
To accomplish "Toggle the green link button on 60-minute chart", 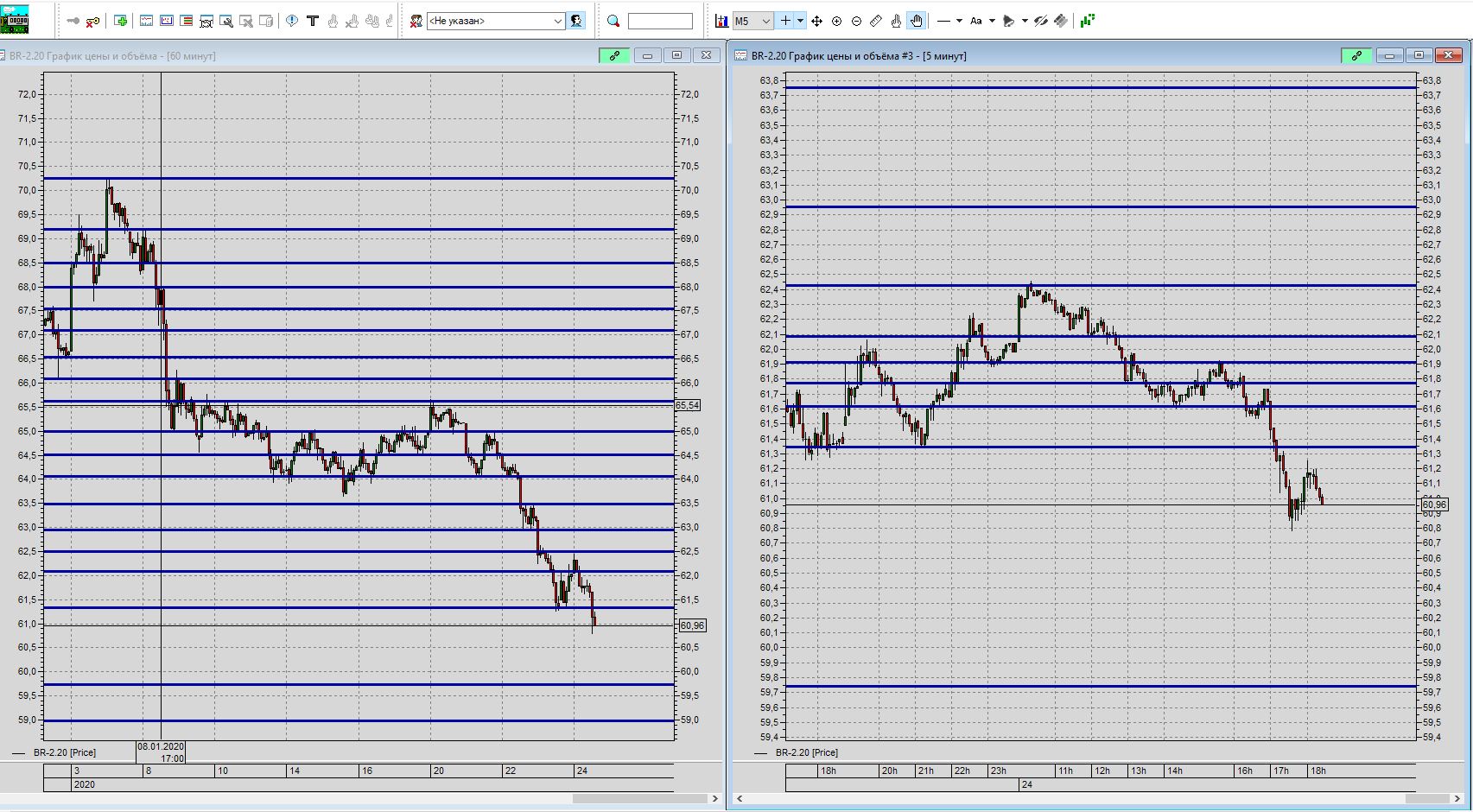I will [614, 55].
